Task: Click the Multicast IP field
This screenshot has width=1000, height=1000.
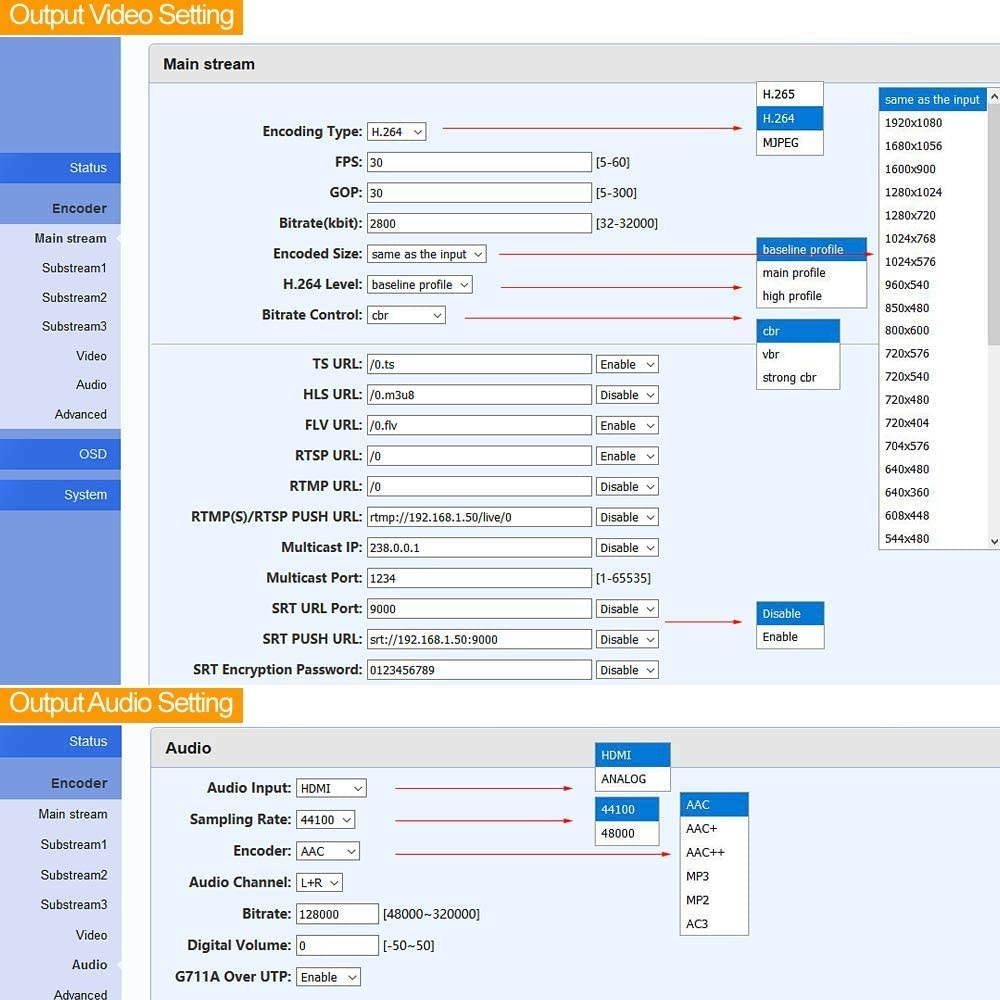Action: [x=479, y=548]
